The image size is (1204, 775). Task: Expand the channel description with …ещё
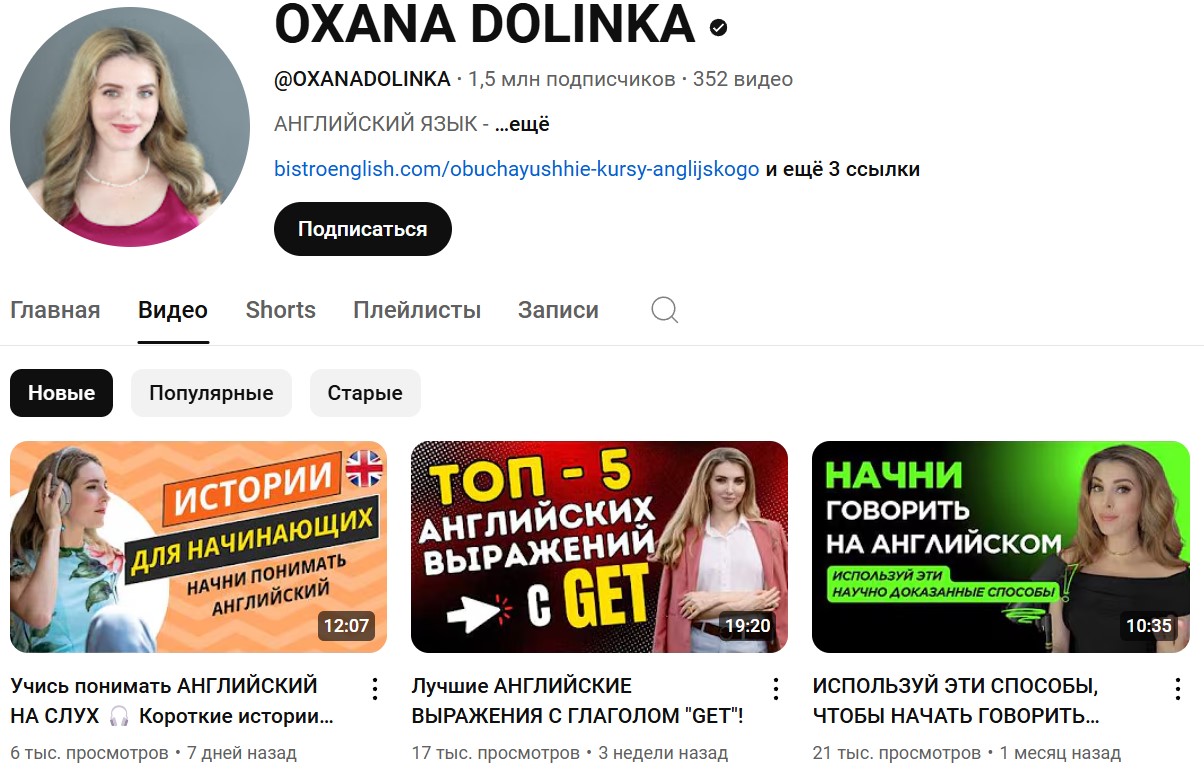click(522, 124)
